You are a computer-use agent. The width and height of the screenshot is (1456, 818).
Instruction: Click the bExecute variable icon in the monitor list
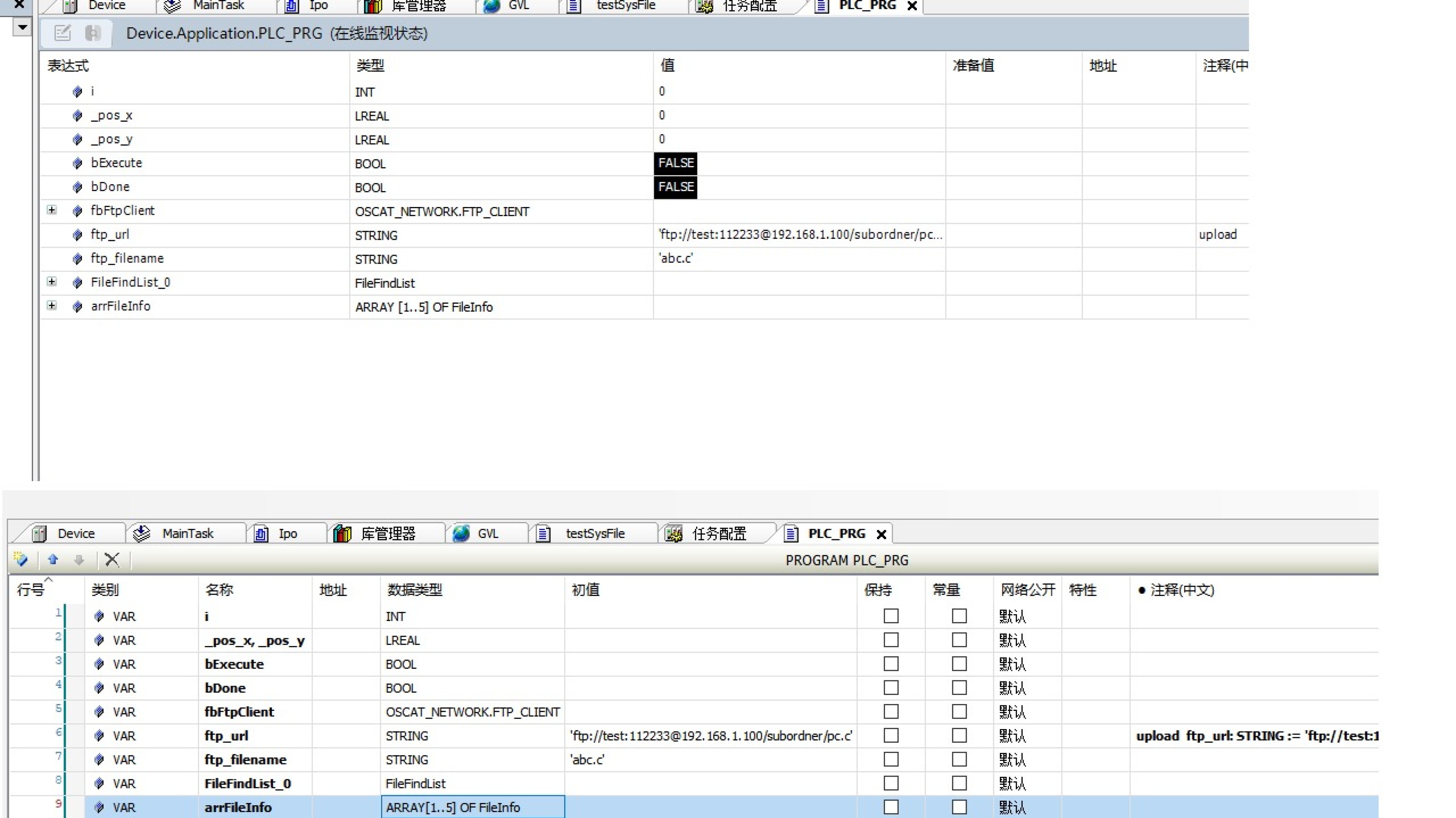coord(78,163)
